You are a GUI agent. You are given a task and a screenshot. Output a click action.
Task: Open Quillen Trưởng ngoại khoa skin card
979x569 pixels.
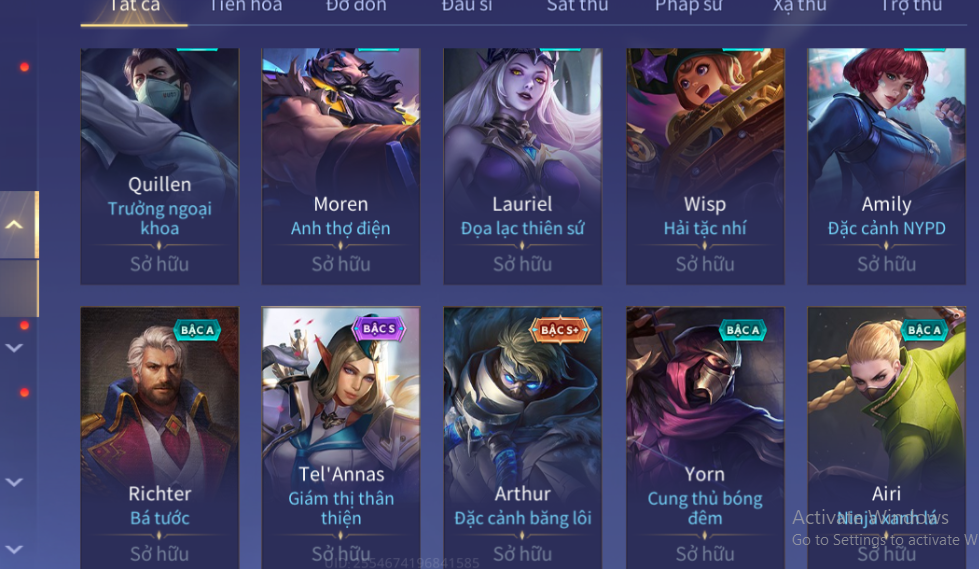(x=160, y=166)
